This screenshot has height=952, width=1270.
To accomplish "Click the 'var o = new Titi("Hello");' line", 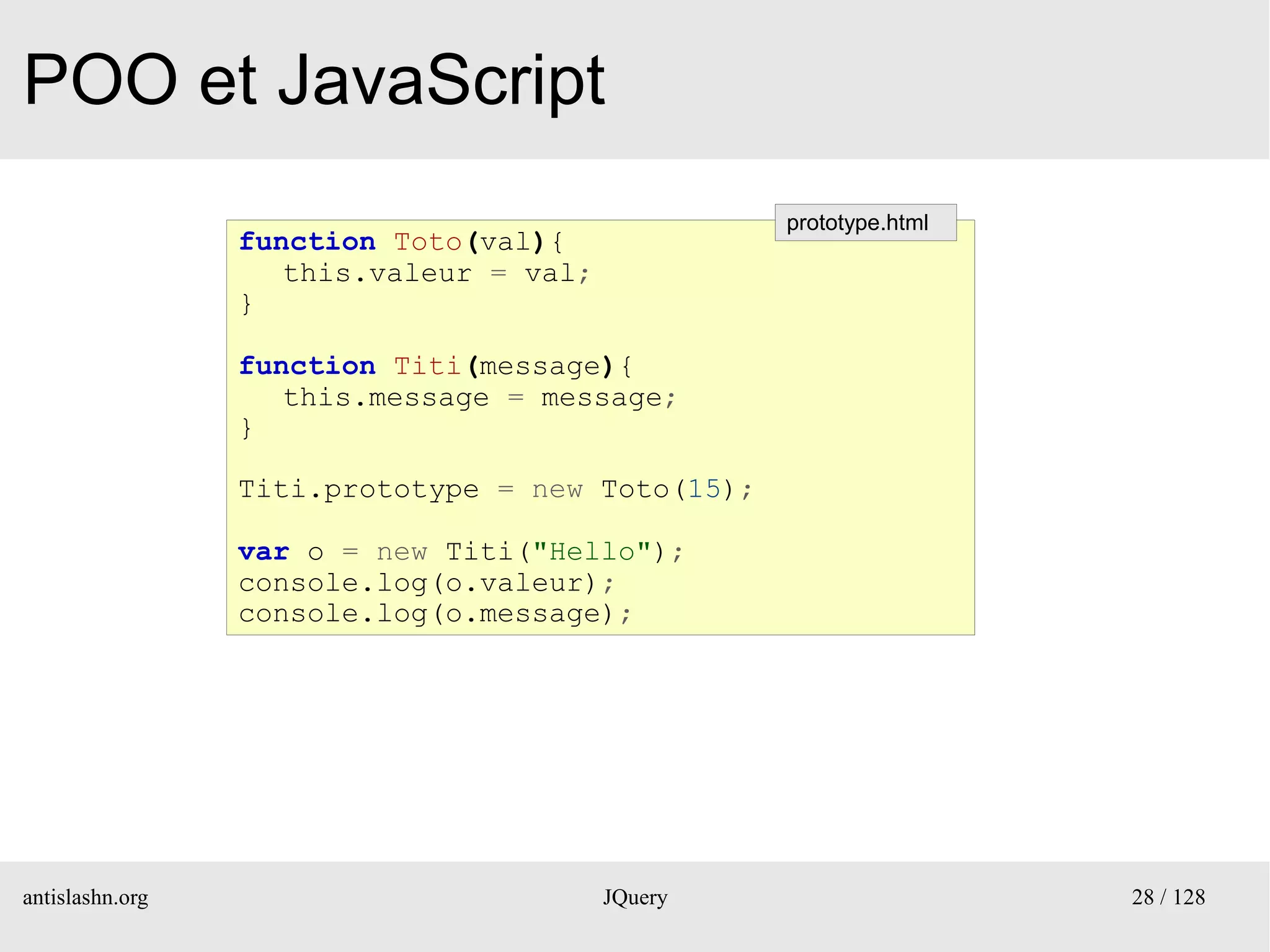I will (461, 551).
